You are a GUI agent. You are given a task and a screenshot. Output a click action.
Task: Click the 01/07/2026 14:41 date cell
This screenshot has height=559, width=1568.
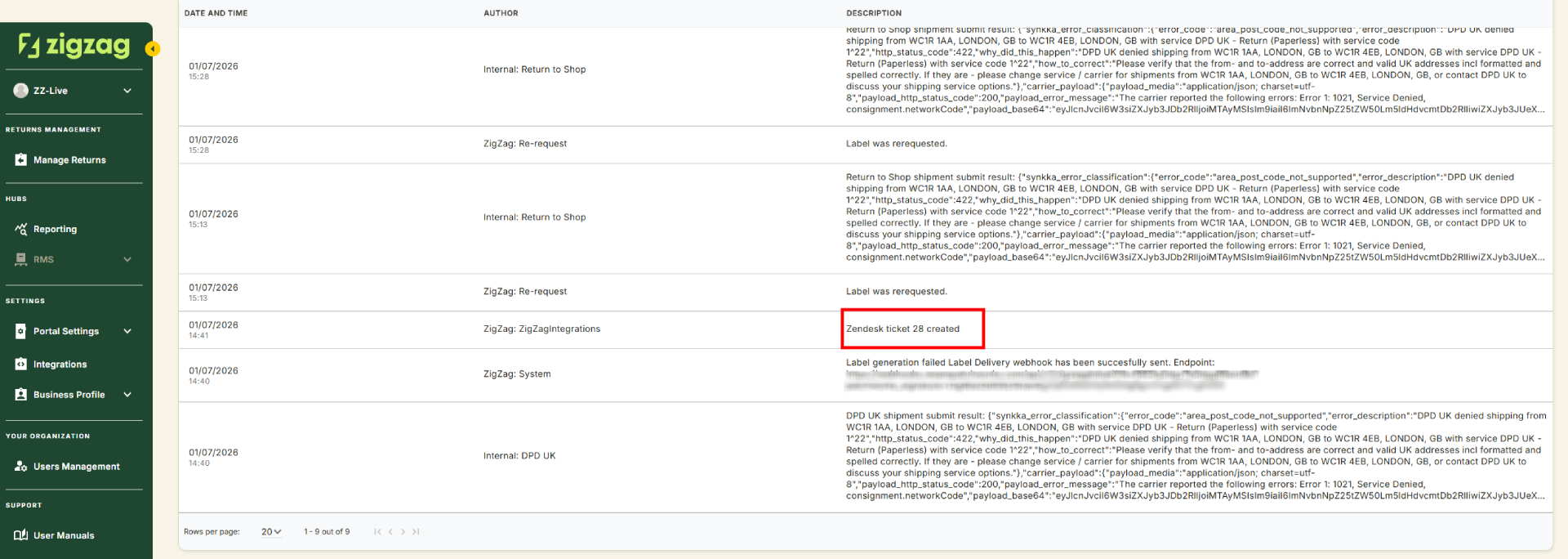(x=213, y=329)
